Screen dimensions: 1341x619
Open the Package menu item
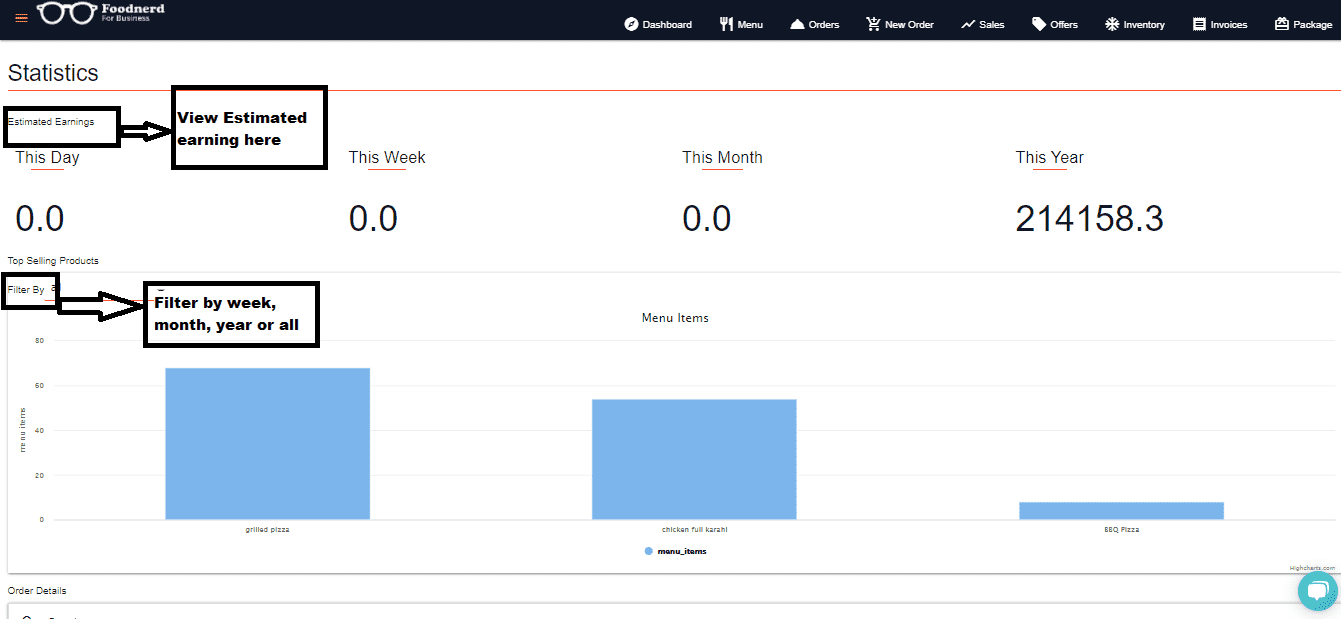(1303, 24)
